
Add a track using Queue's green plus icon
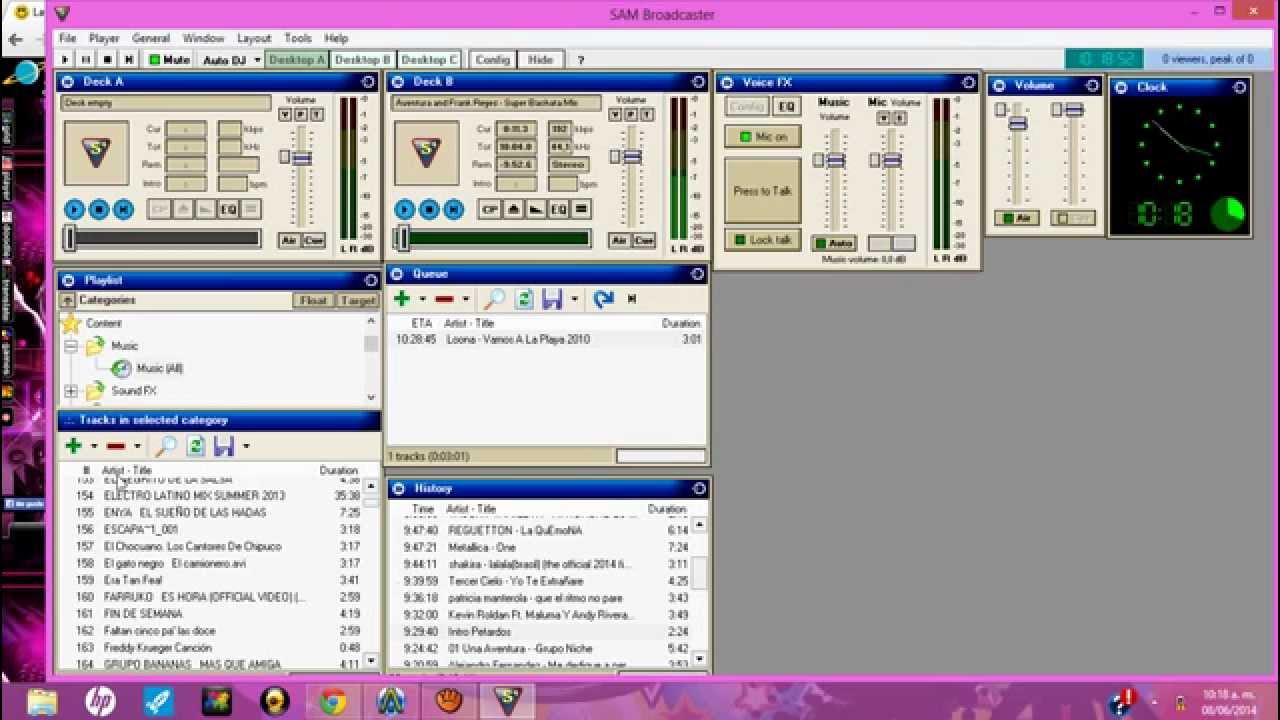(402, 298)
